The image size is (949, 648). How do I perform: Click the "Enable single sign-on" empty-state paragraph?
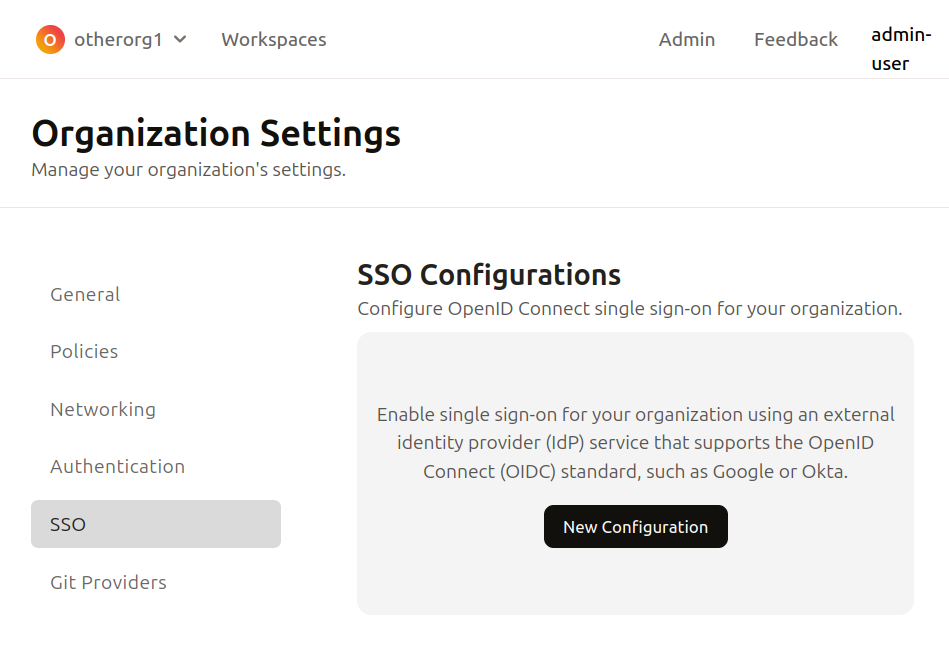pos(636,443)
